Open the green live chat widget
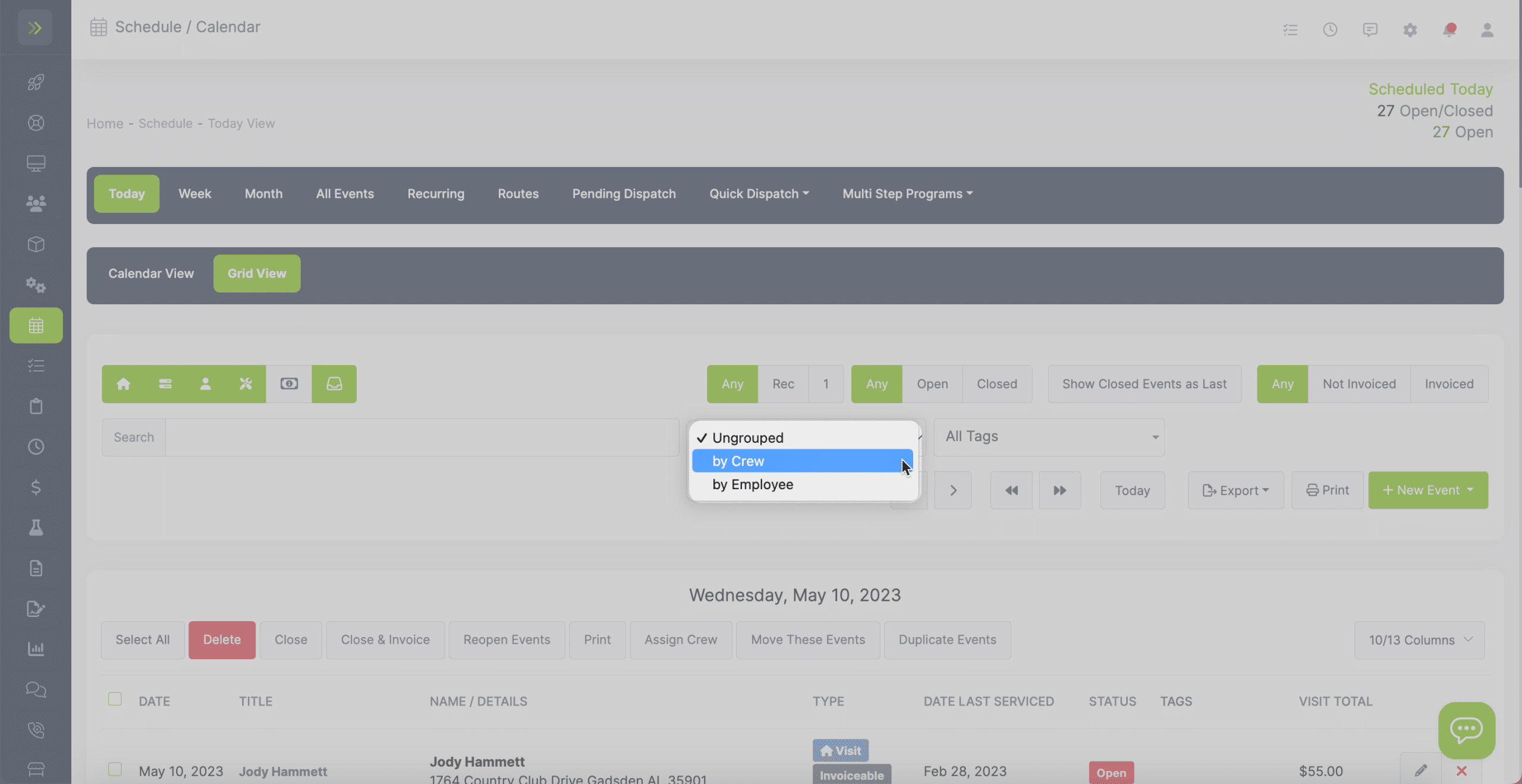This screenshot has height=784, width=1522. point(1467,730)
